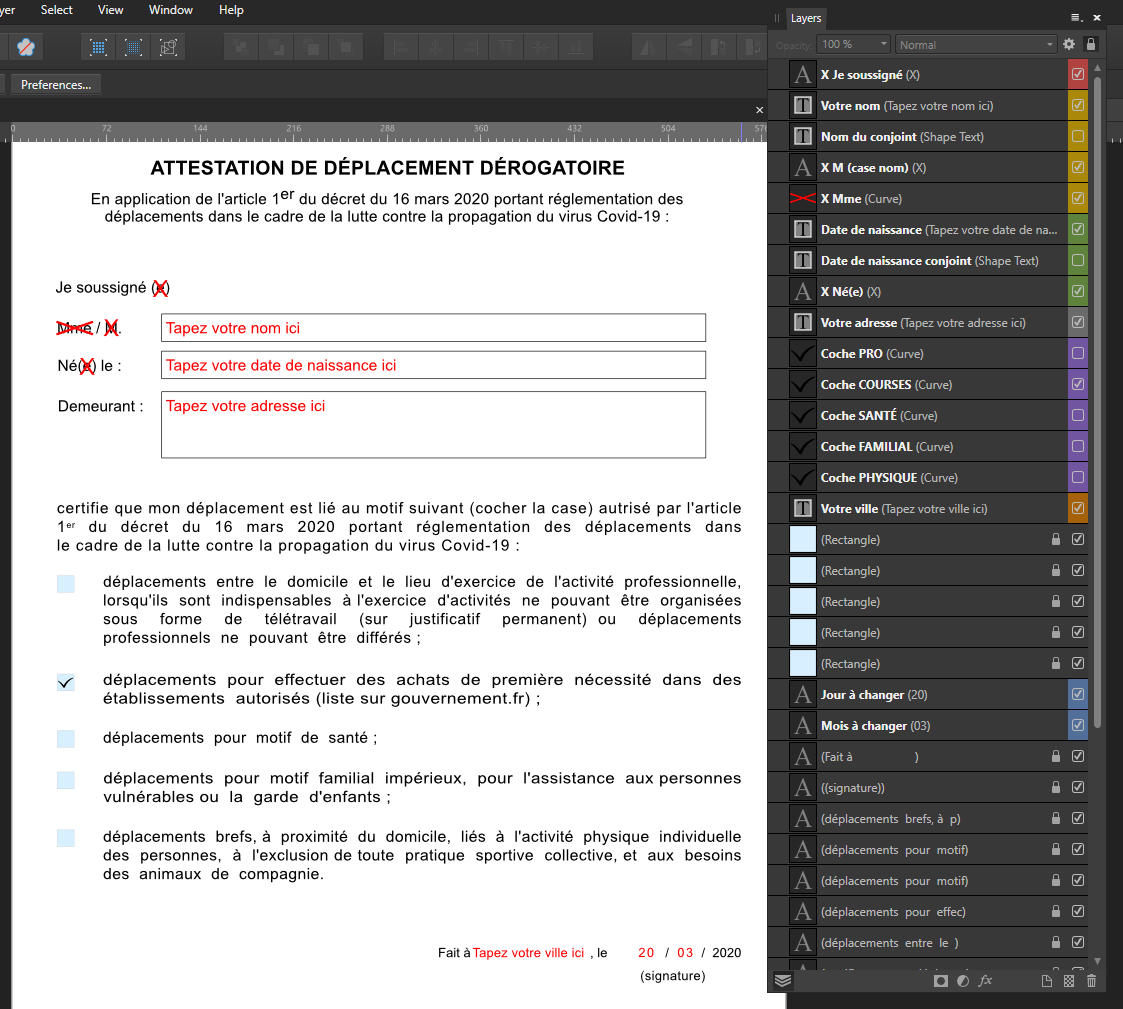This screenshot has width=1123, height=1009.
Task: Click the shapes-in-frame icon in toolbar
Action: pos(168,48)
